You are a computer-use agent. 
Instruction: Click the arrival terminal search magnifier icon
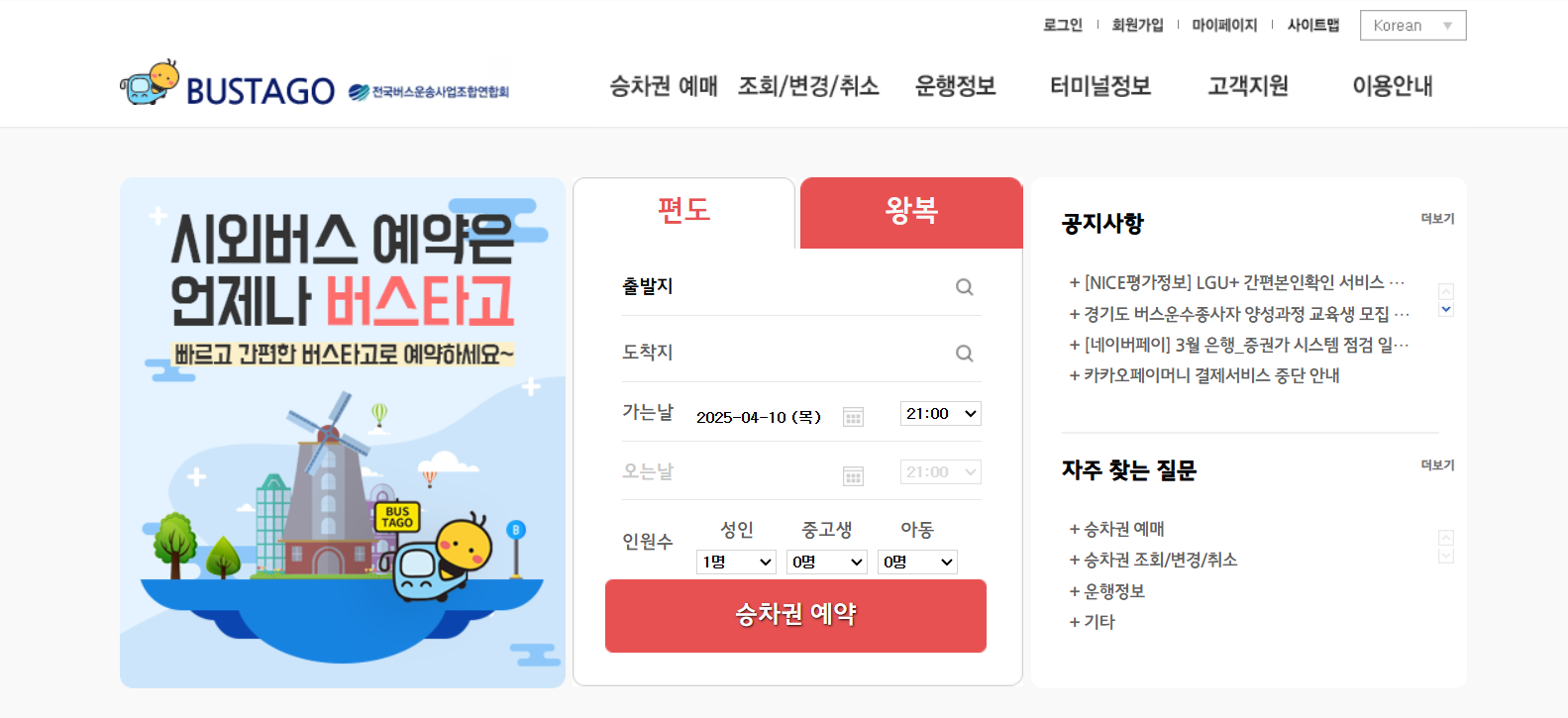pyautogui.click(x=964, y=354)
